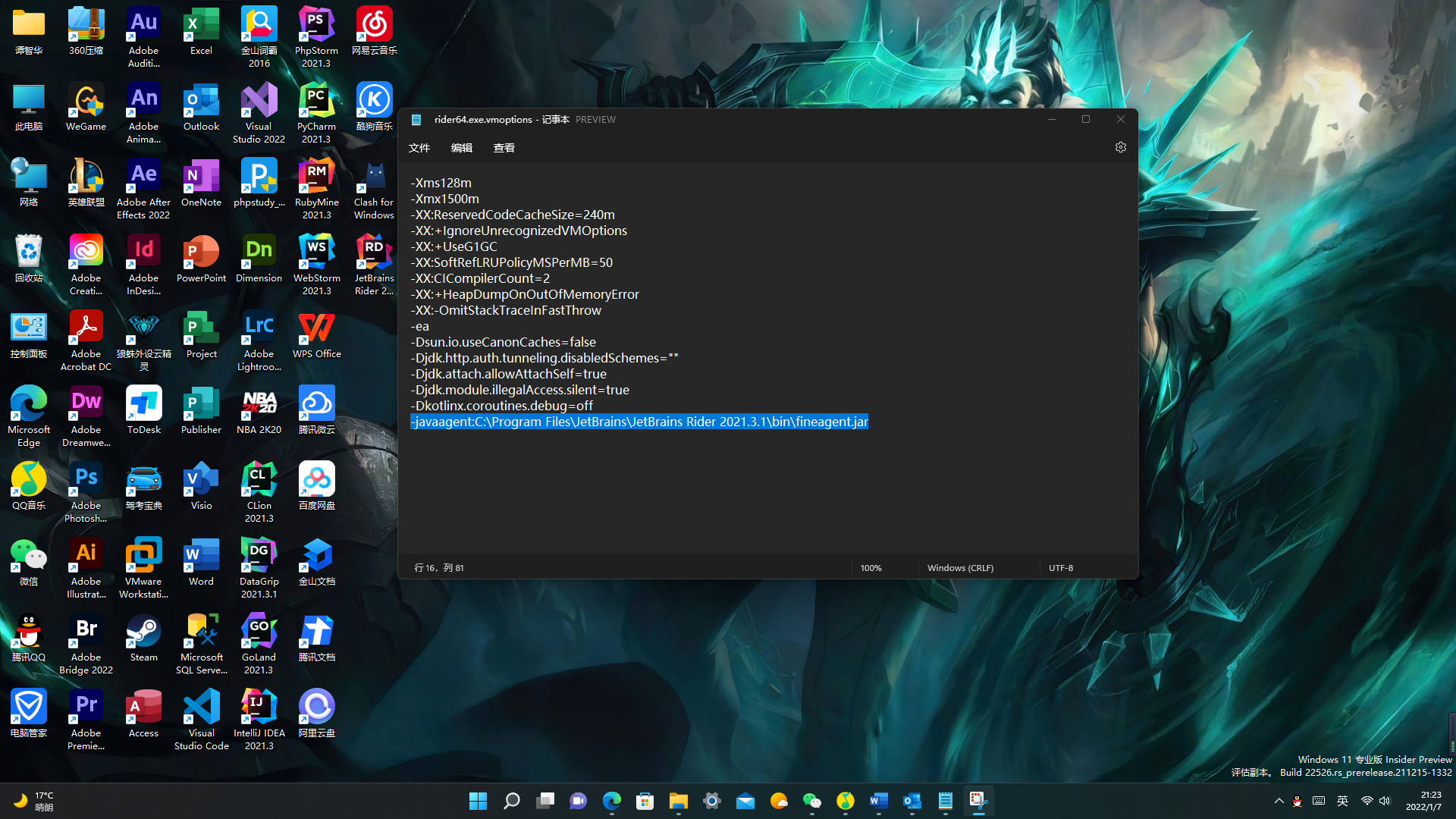Open the taskbar search icon
Viewport: 1456px width, 819px height.
coord(512,801)
